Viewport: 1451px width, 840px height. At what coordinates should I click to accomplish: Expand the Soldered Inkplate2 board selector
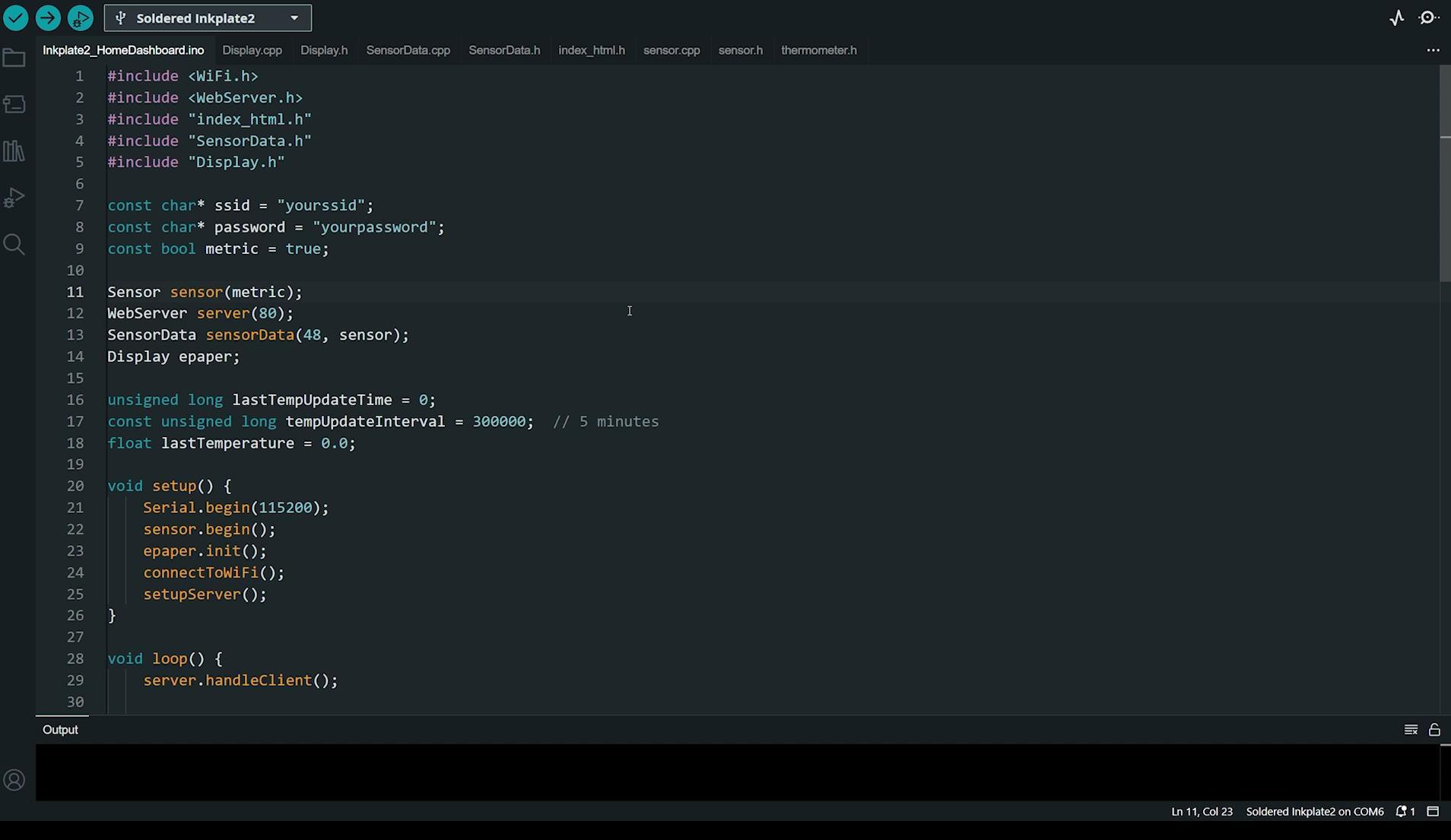point(208,18)
